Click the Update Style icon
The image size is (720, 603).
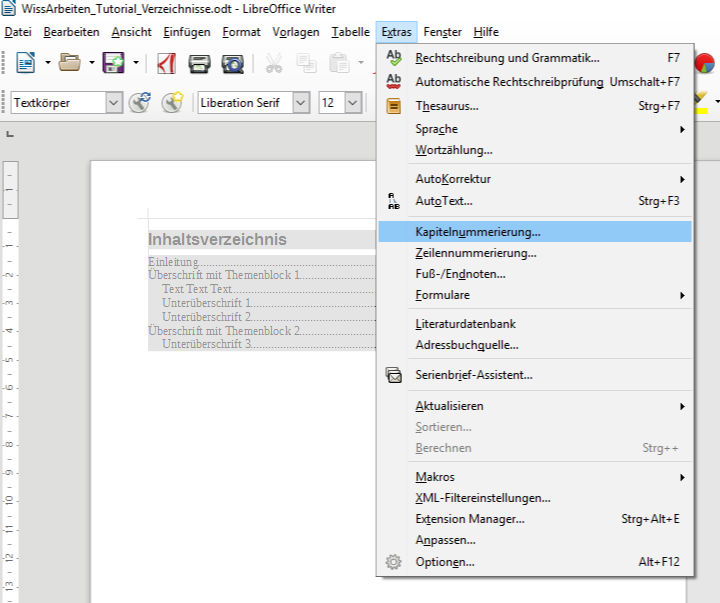tap(140, 102)
